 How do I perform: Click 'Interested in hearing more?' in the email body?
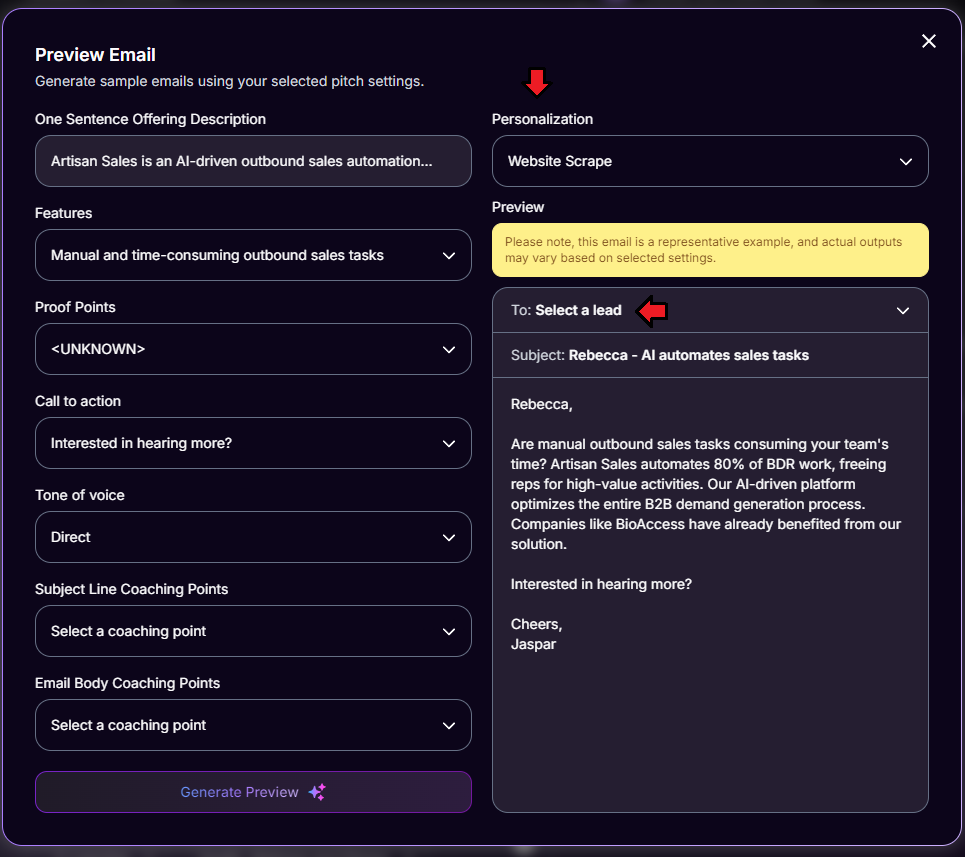(601, 584)
